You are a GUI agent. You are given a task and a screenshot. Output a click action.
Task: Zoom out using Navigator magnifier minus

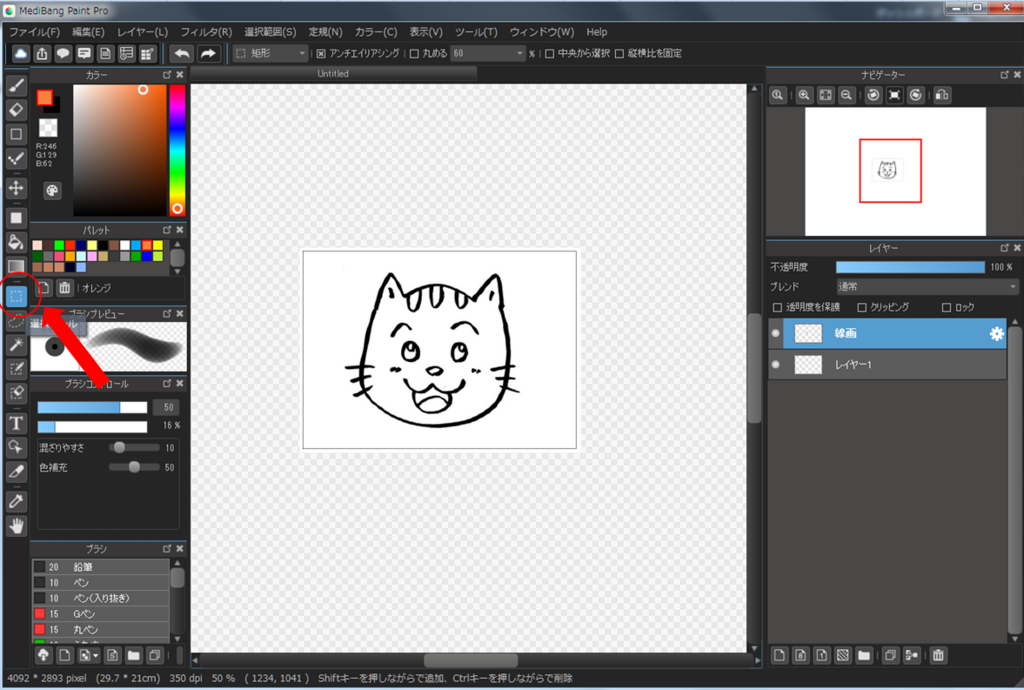tap(846, 95)
